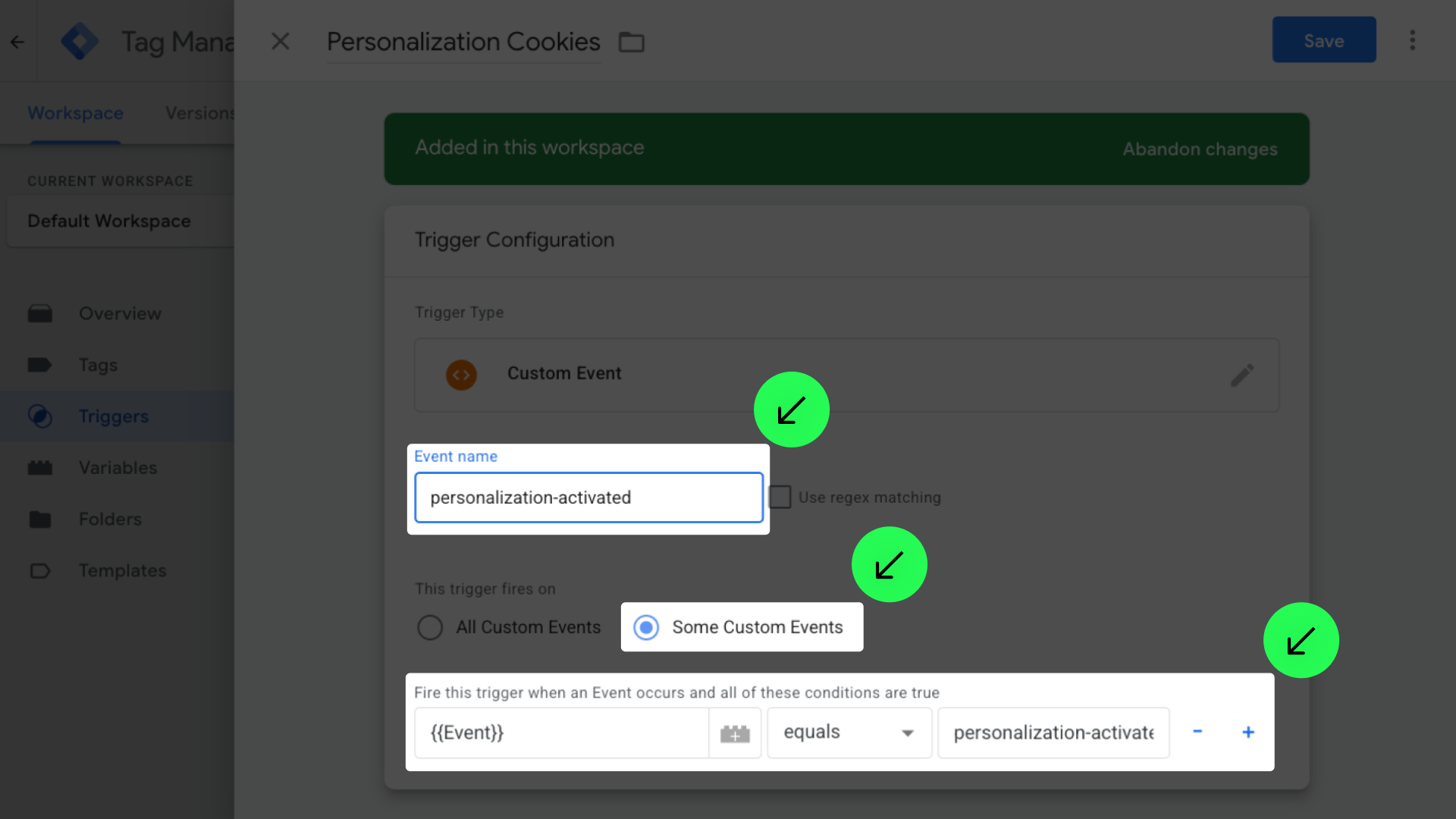Click the Tag Manager diamond logo
This screenshot has width=1456, height=819.
point(80,41)
